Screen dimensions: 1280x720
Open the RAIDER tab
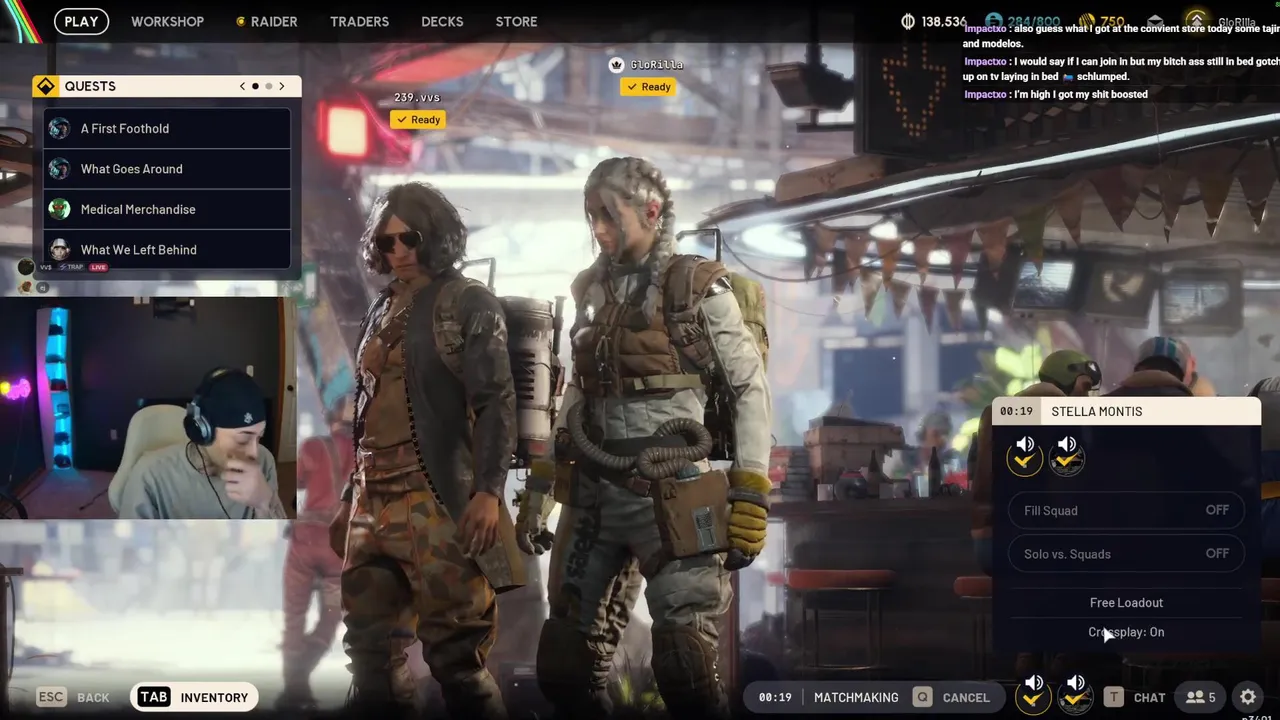click(x=266, y=21)
